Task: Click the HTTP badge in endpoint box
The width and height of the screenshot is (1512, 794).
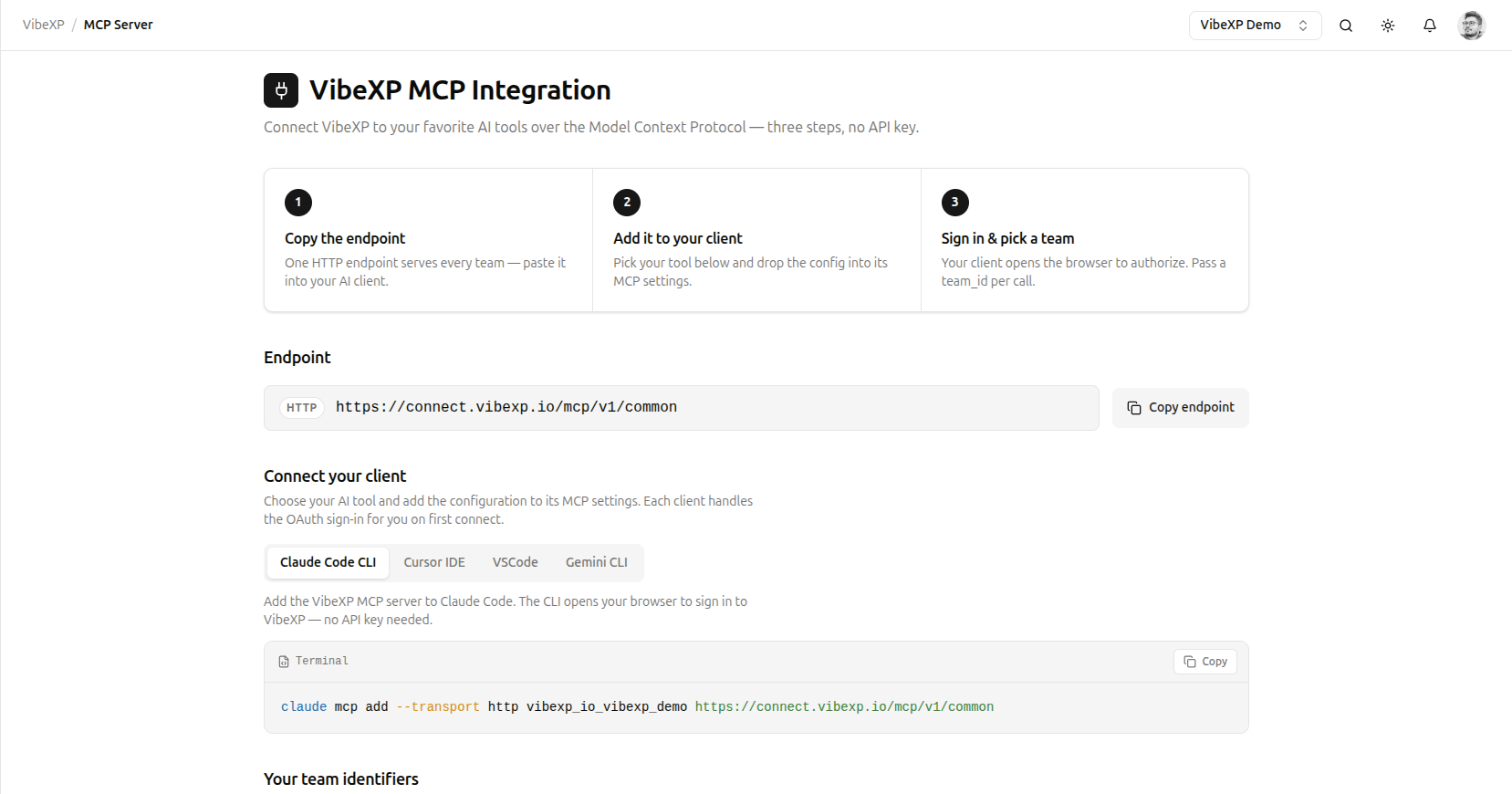Action: (302, 408)
